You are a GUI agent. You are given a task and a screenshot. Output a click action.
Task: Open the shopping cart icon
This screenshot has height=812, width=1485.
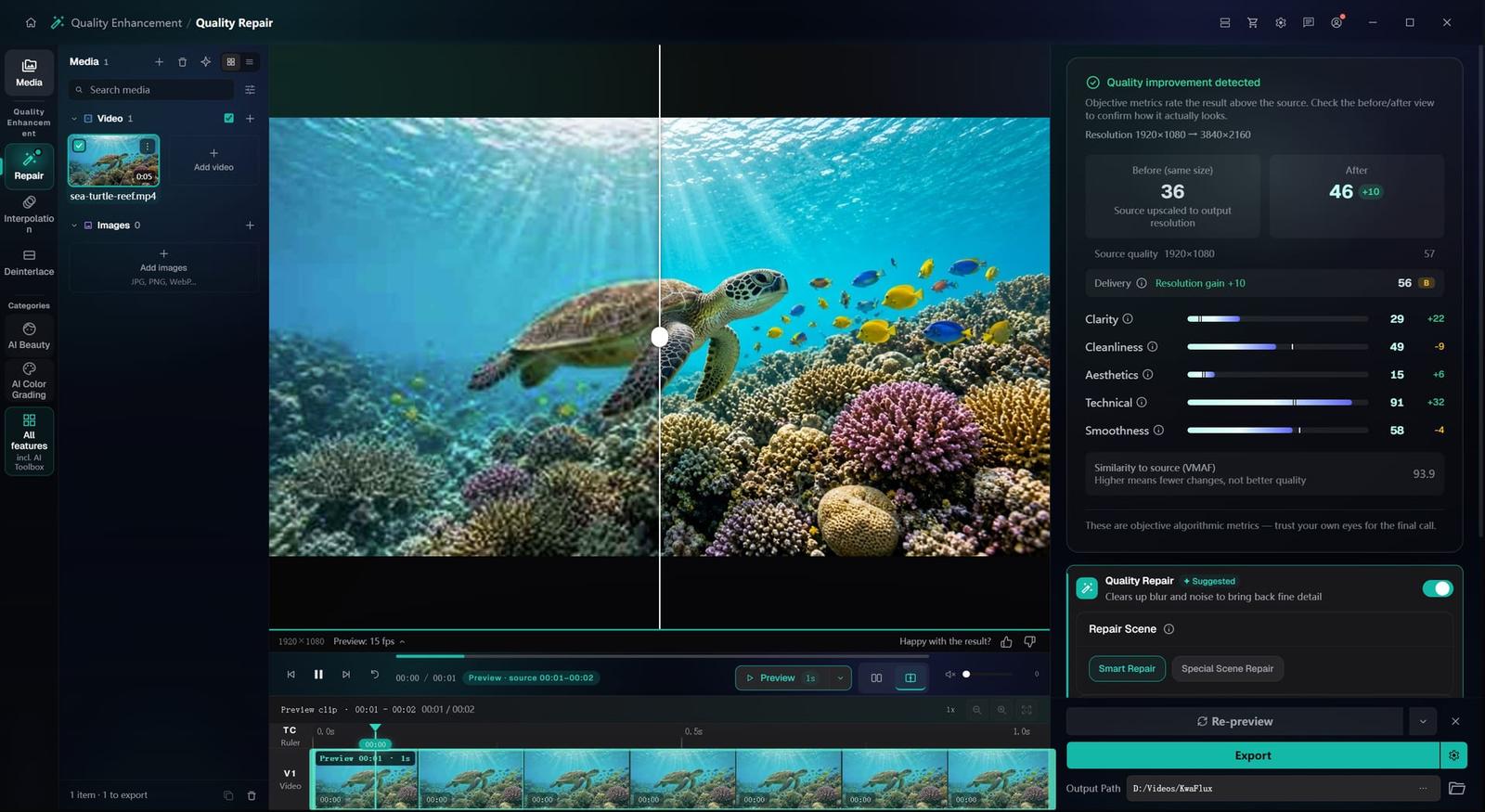[x=1252, y=22]
